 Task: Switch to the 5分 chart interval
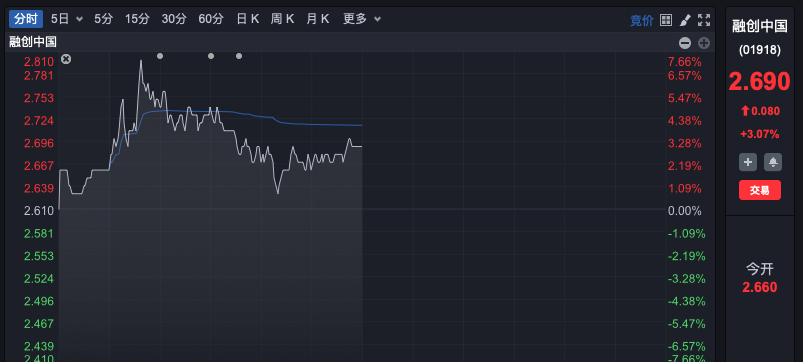pos(103,19)
